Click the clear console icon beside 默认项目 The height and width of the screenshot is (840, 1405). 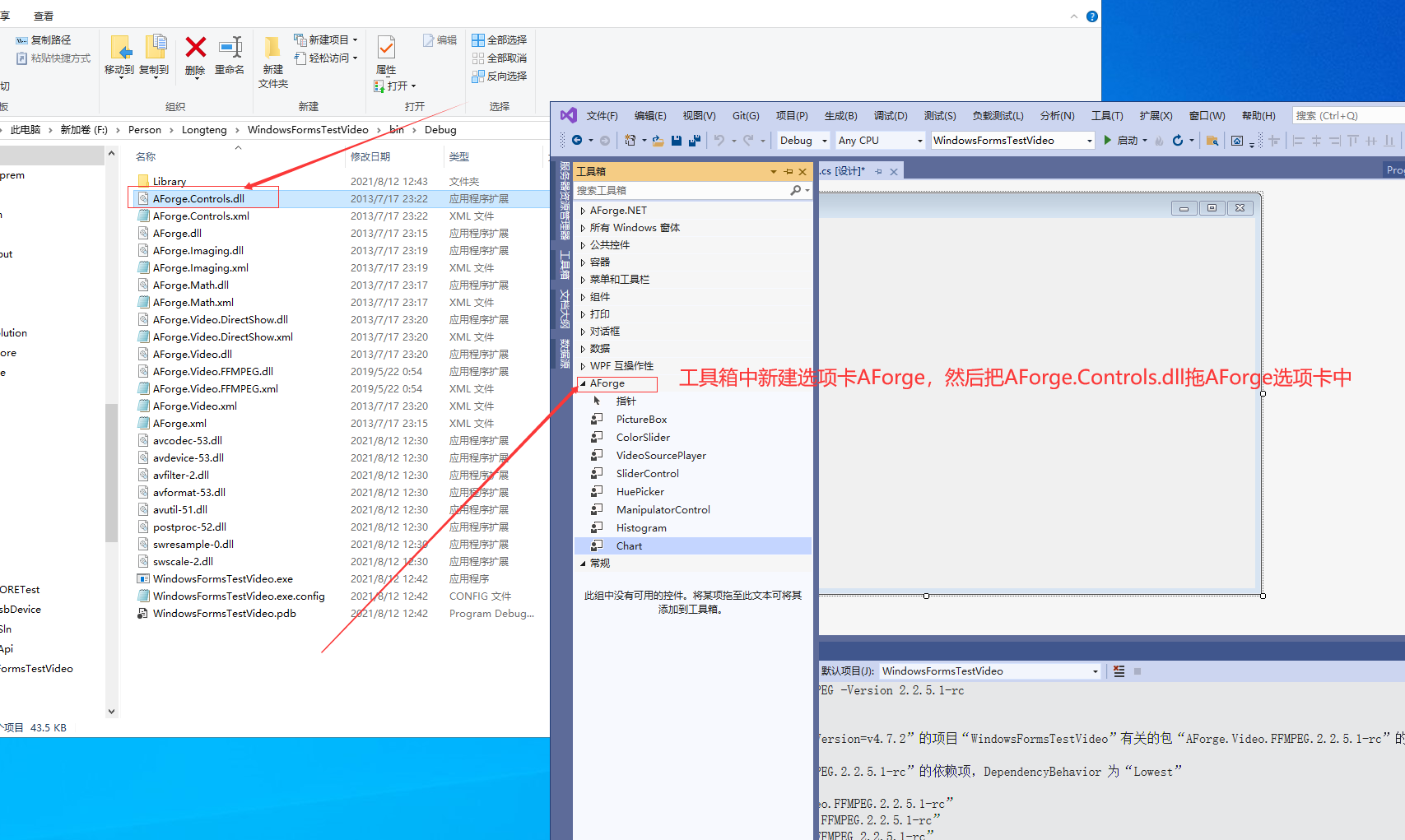point(1119,671)
